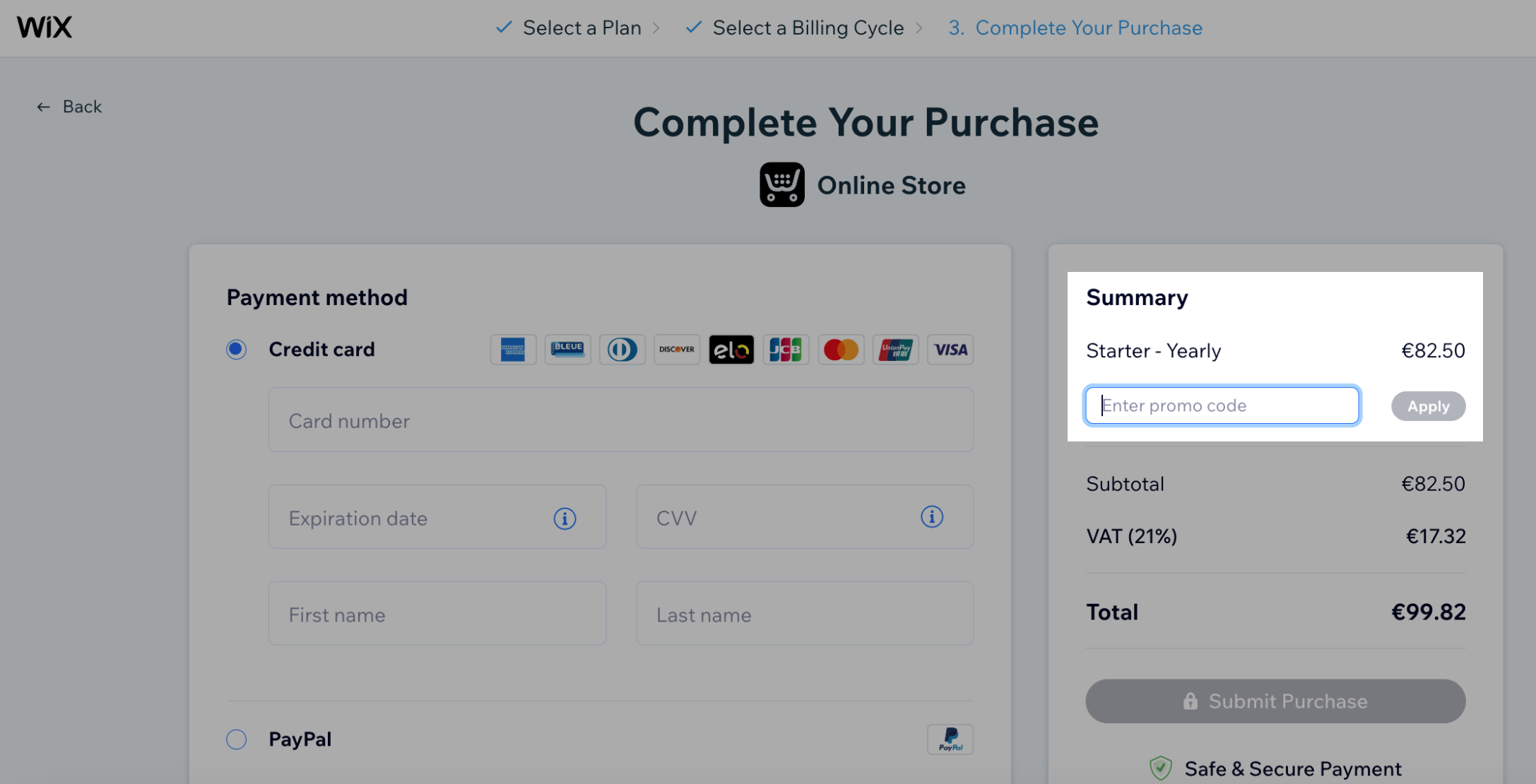The height and width of the screenshot is (784, 1536).
Task: Select the Visa card icon
Action: 950,349
